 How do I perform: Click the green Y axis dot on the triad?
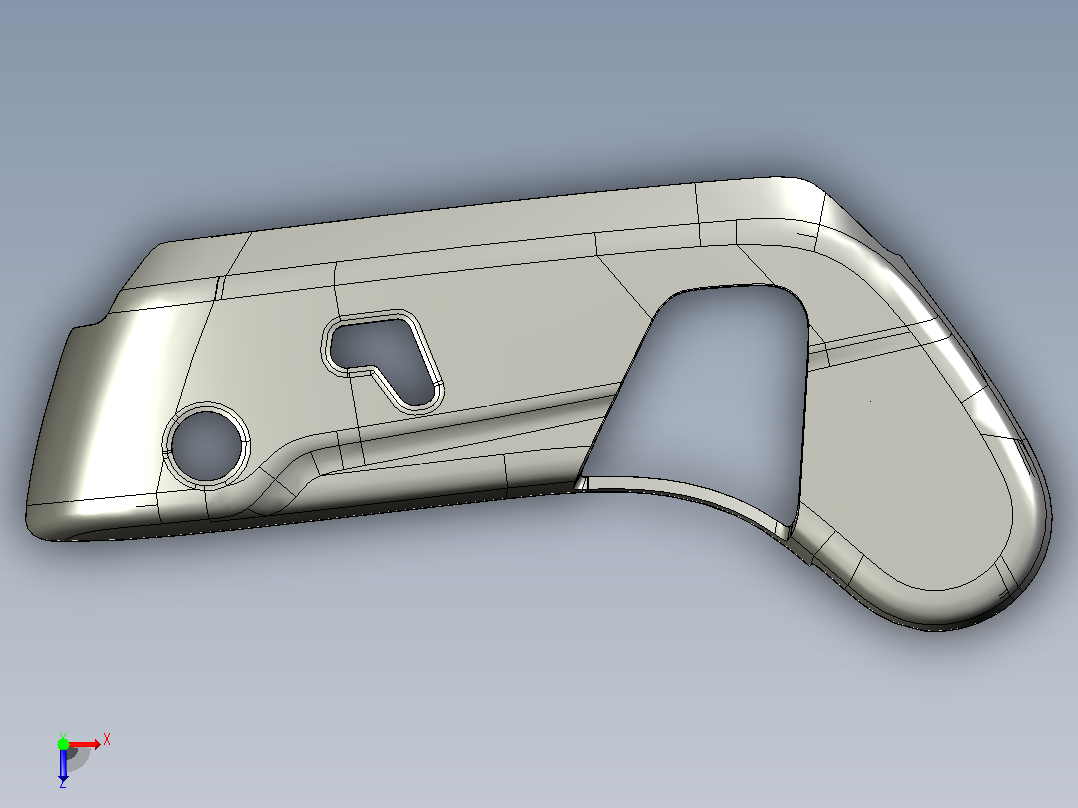point(63,744)
